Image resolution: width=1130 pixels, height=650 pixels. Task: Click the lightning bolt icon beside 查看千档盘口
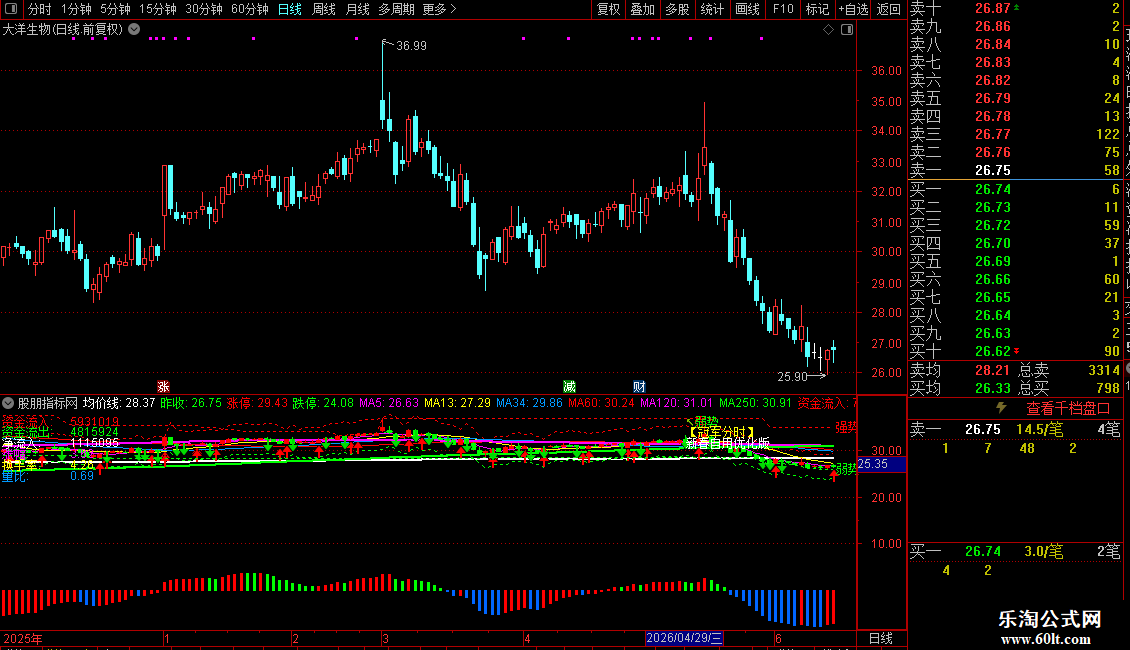click(1001, 408)
